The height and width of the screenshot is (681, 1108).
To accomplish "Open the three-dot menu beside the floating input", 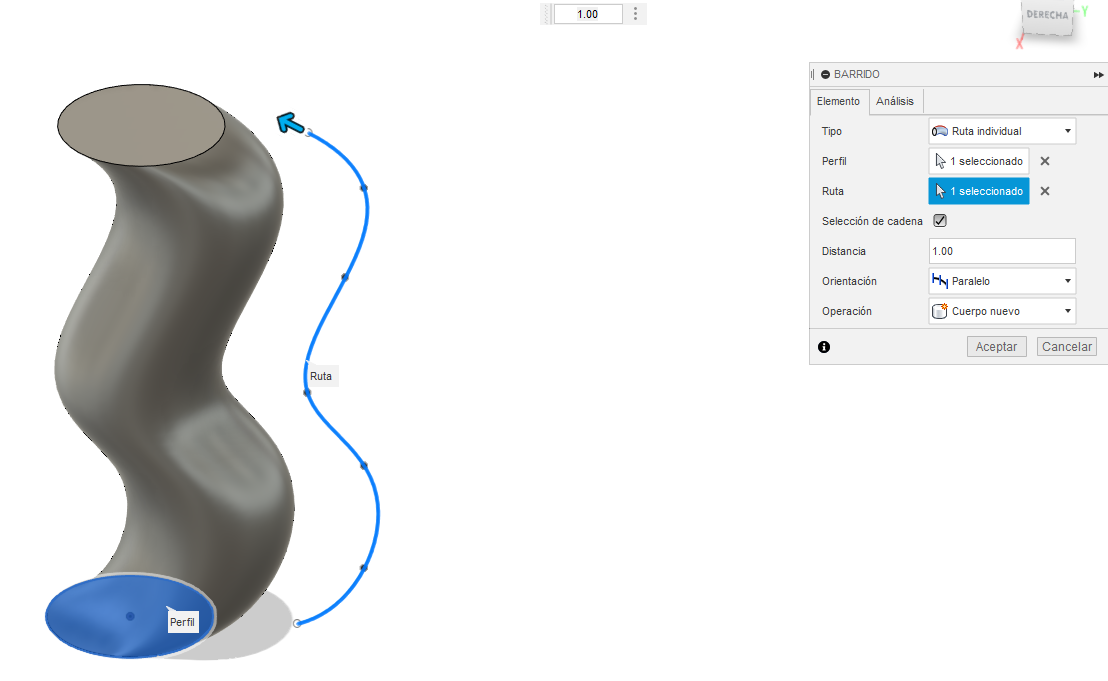I will click(635, 14).
